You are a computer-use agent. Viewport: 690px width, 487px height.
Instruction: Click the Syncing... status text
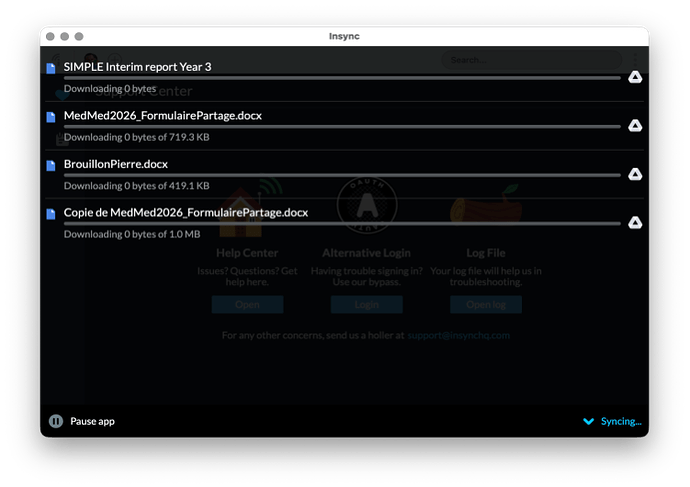[621, 421]
